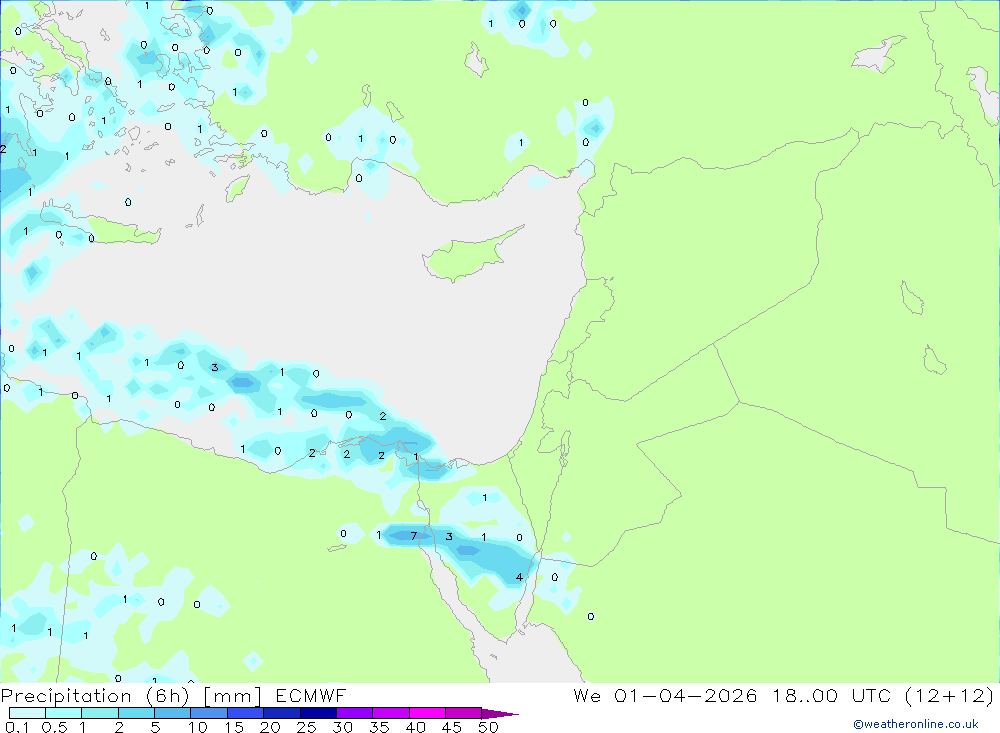Click the 'ECMWF' model label

[x=311, y=695]
